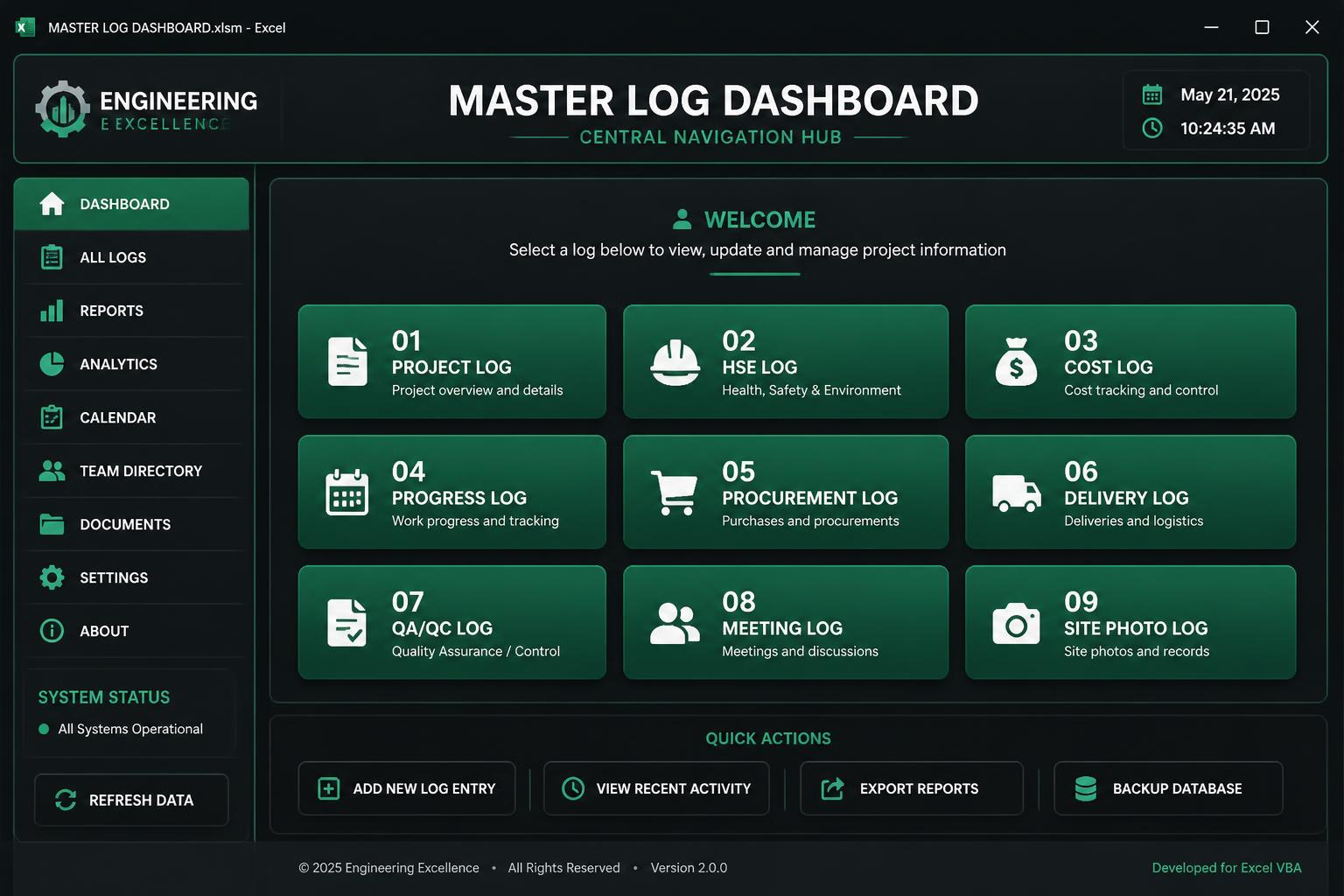Click All Systems Operational status text

130,729
